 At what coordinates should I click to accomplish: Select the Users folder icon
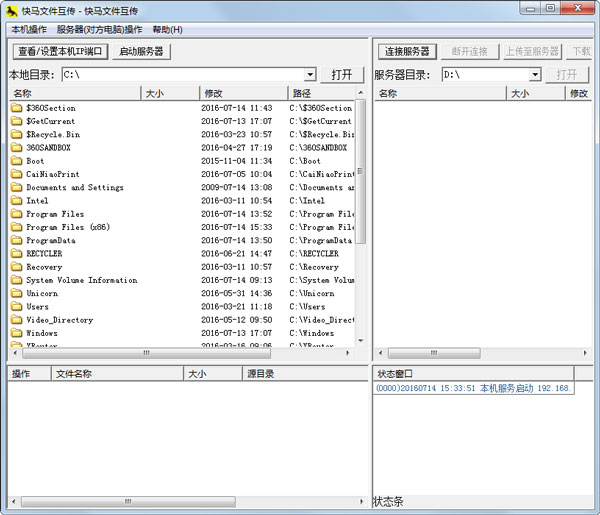coord(16,307)
